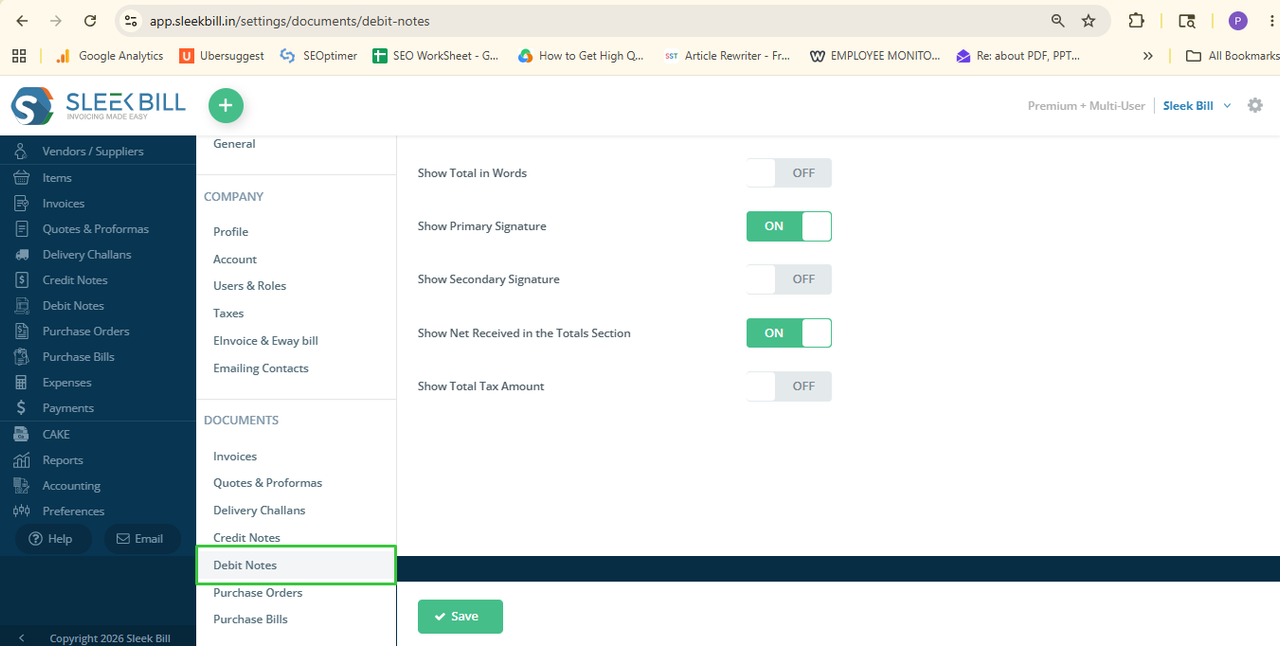Viewport: 1280px width, 646px height.
Task: Open the Ubersuggest bookmark
Action: tap(222, 56)
